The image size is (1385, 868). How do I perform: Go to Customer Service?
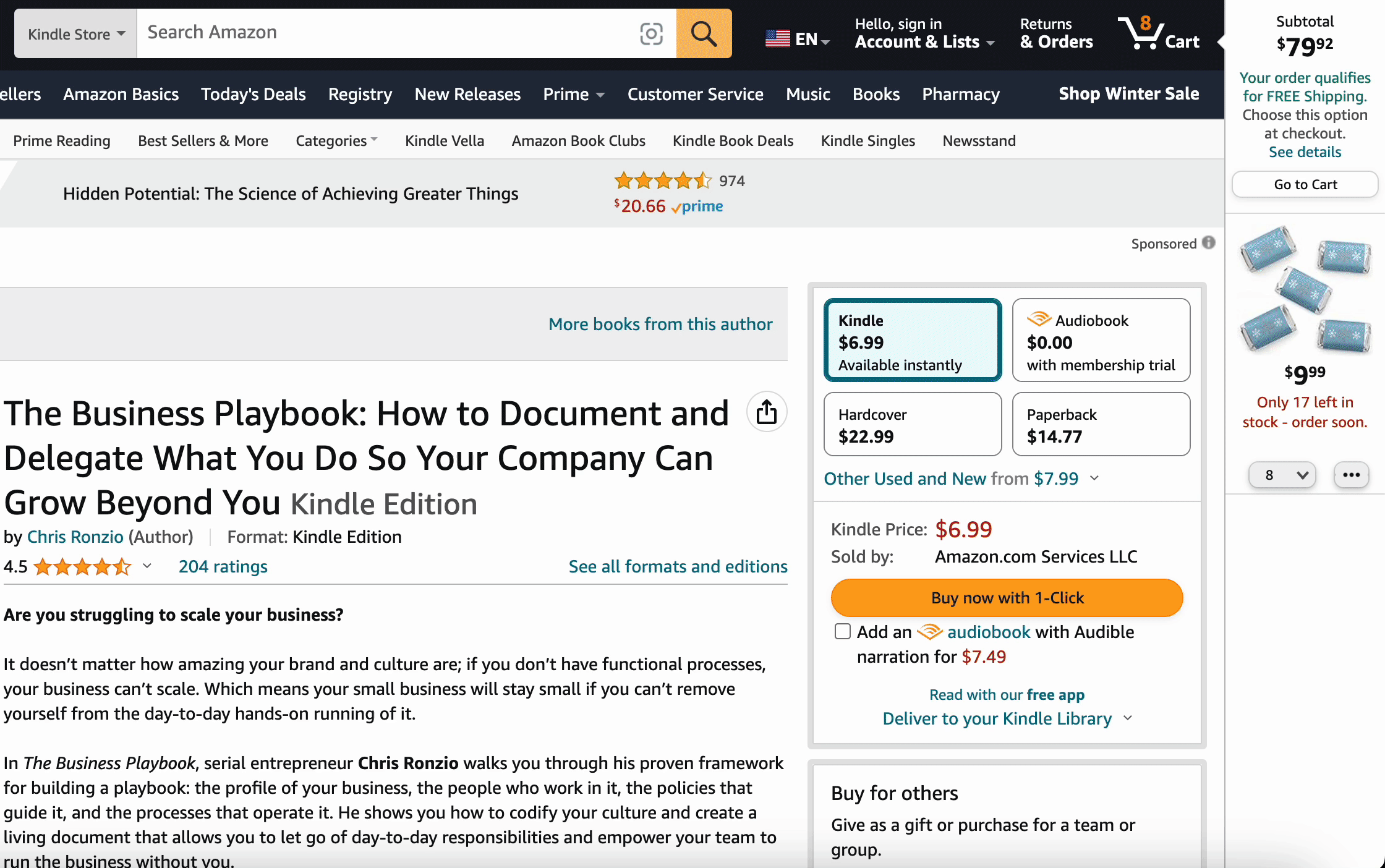[696, 94]
